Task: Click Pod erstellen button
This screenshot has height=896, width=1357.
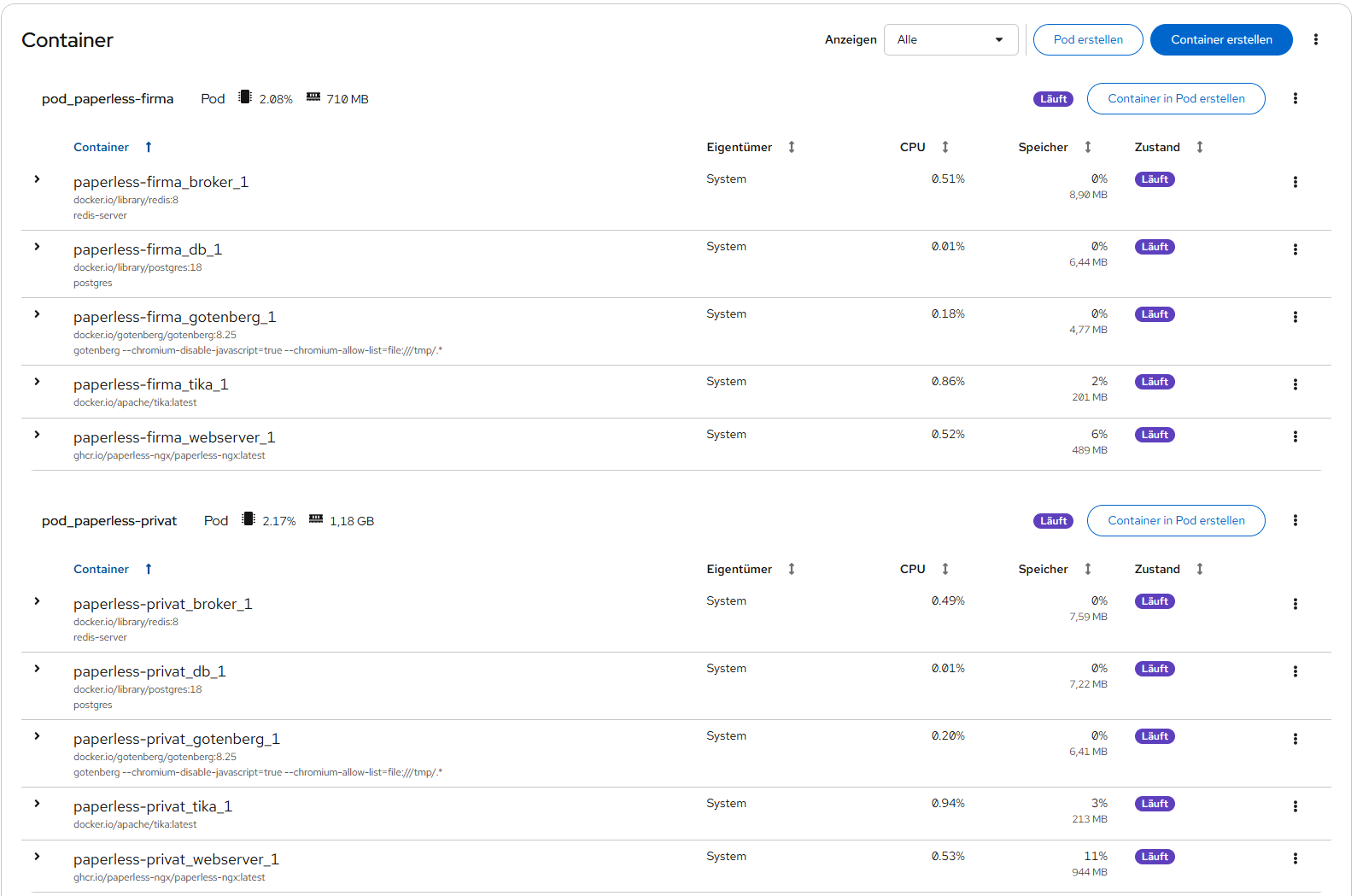Action: click(x=1087, y=39)
